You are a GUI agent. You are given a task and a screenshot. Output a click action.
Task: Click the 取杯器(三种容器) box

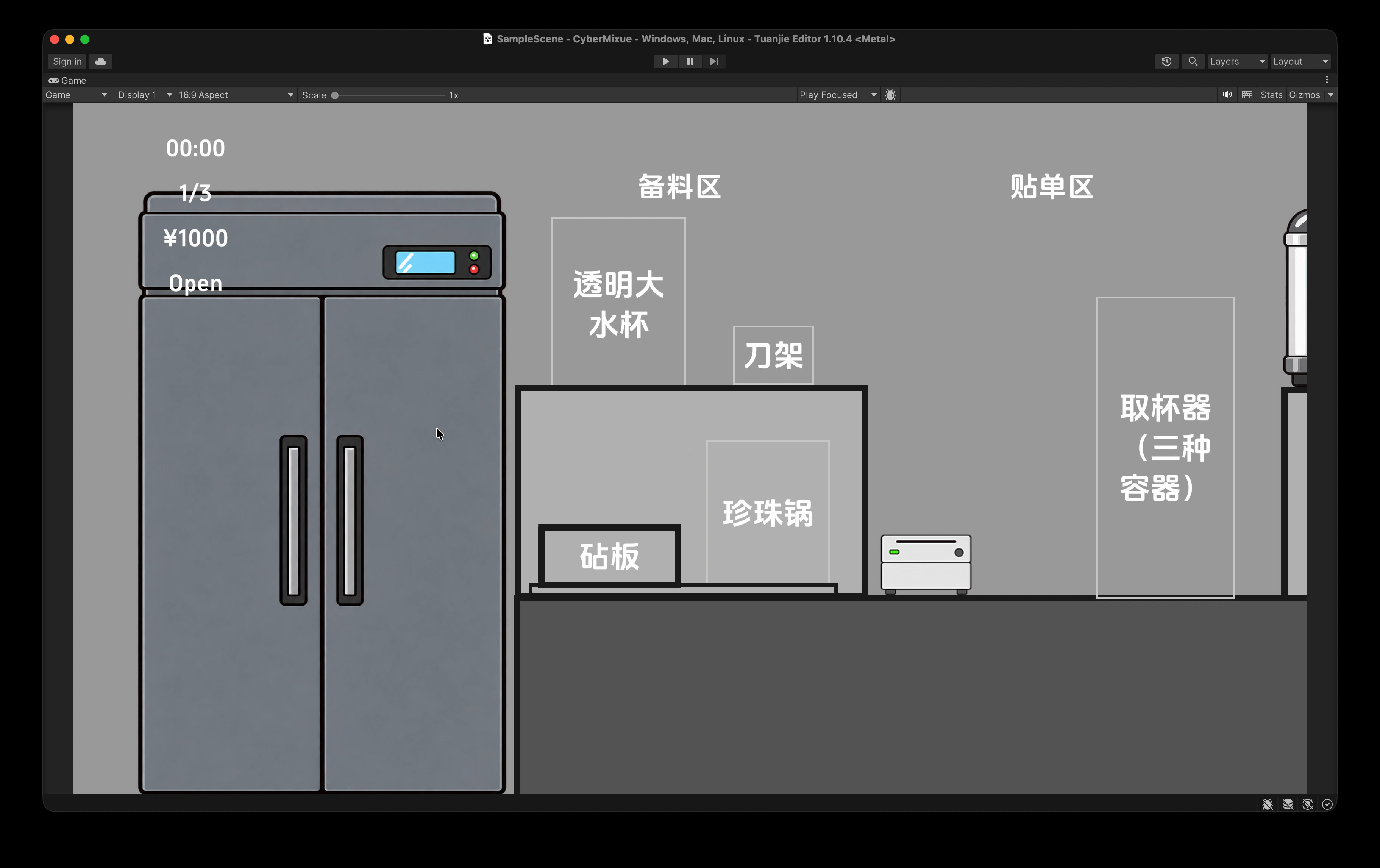click(x=1165, y=448)
